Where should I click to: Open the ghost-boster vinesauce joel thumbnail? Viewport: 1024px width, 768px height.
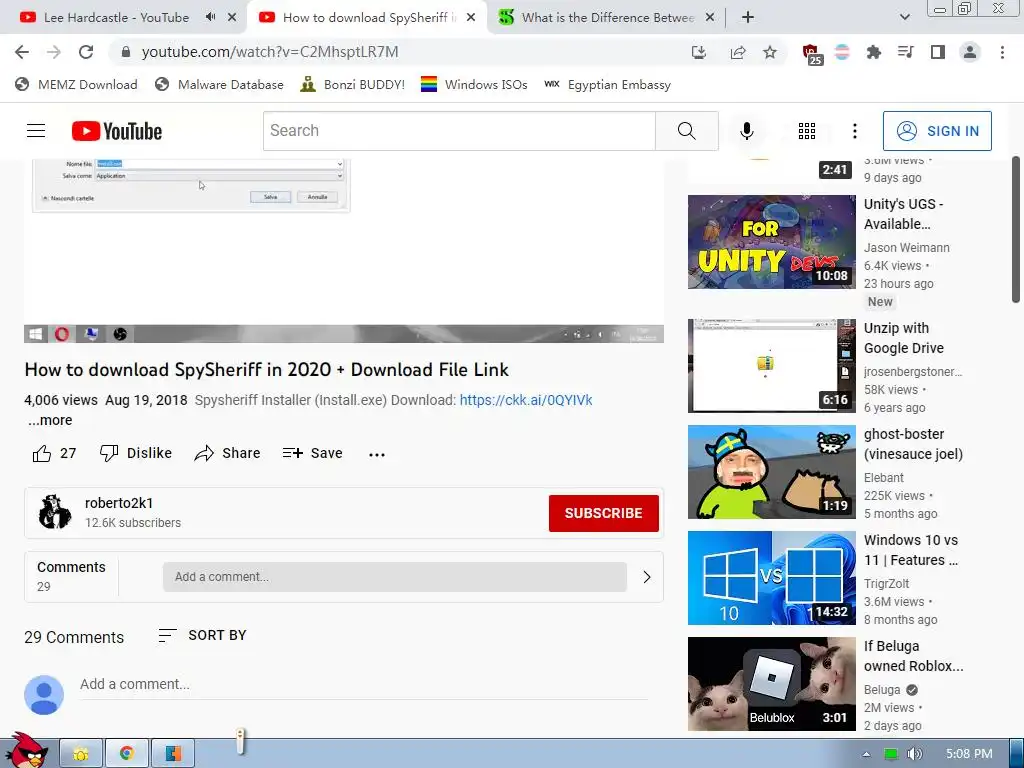point(771,472)
